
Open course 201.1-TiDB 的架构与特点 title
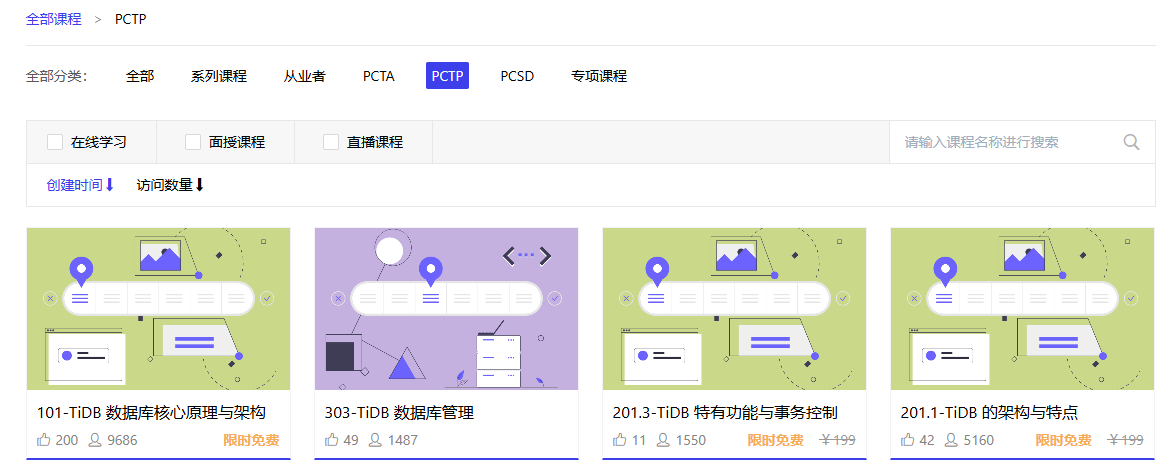[x=990, y=413]
